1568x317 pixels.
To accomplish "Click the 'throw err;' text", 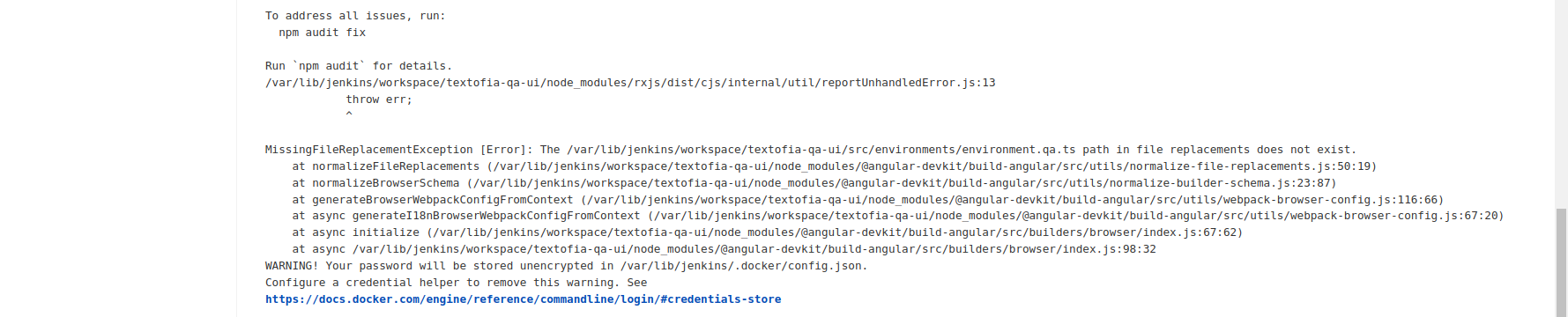I will pyautogui.click(x=379, y=100).
